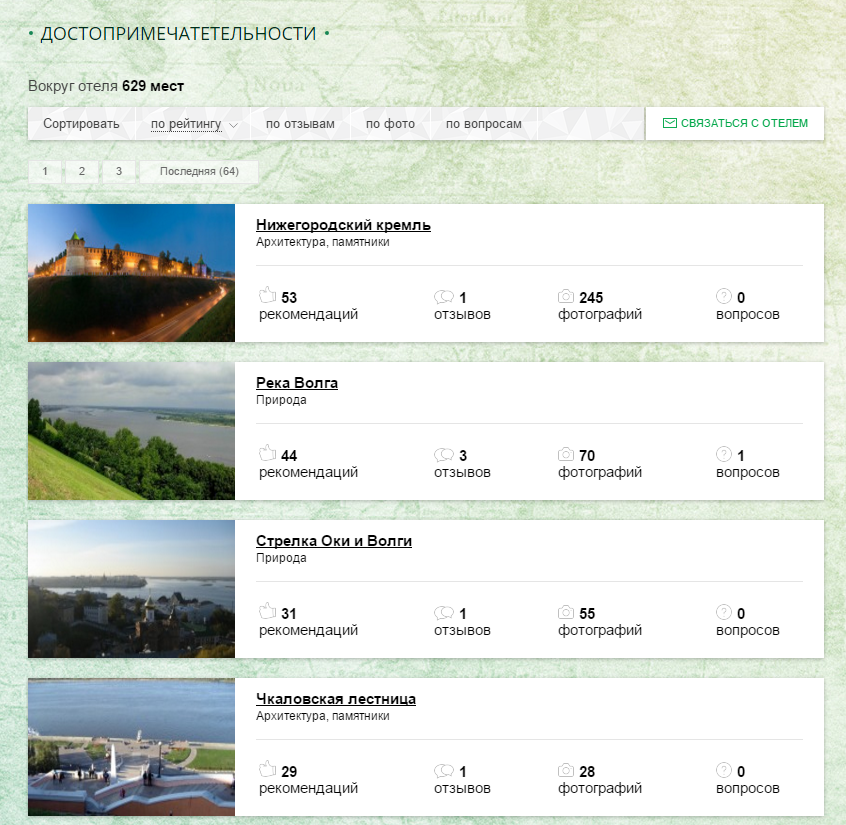Click 'Природа' under Река Волга
The image size is (846, 825).
click(x=281, y=400)
